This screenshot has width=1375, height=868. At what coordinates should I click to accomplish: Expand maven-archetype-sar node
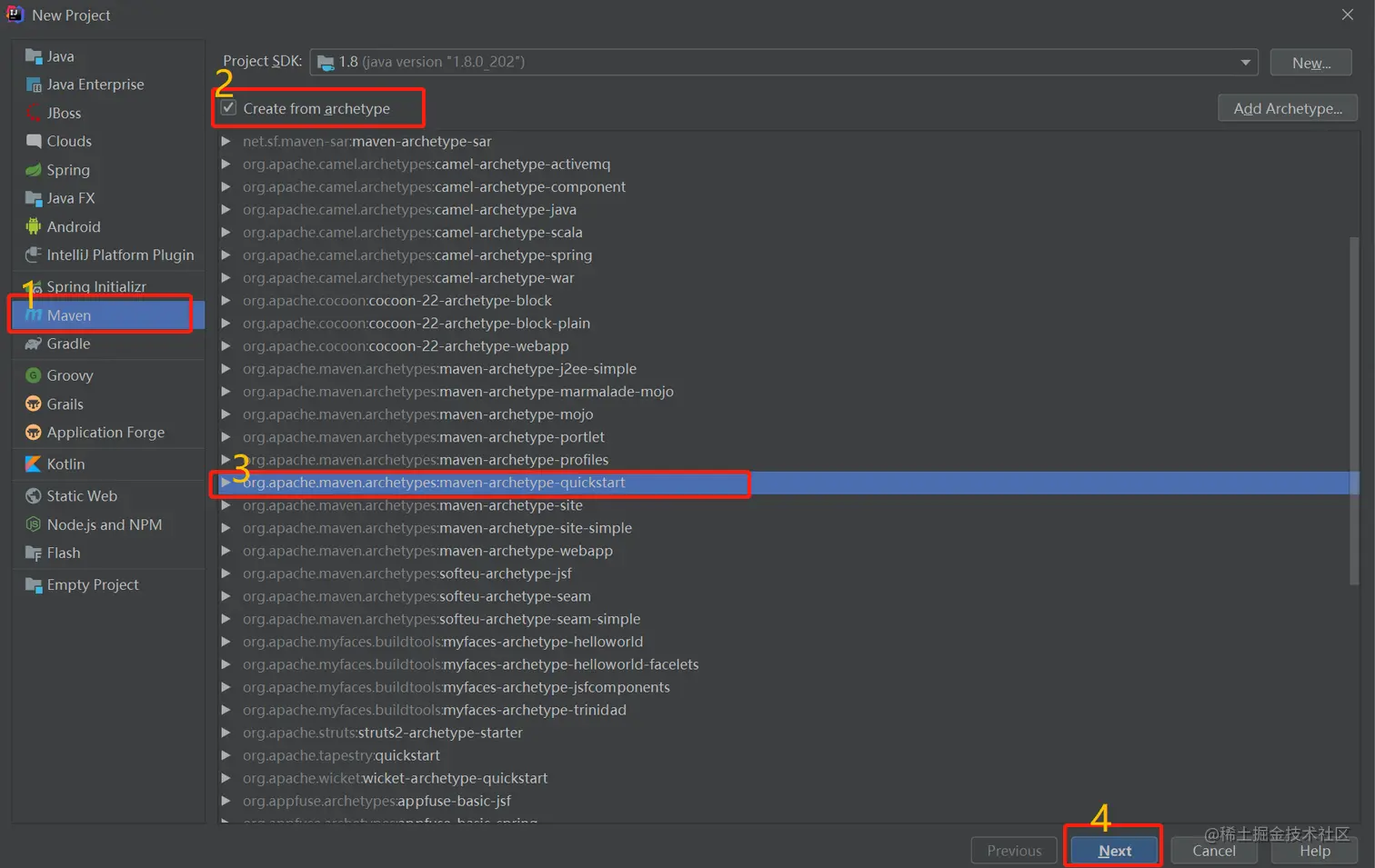coord(226,141)
